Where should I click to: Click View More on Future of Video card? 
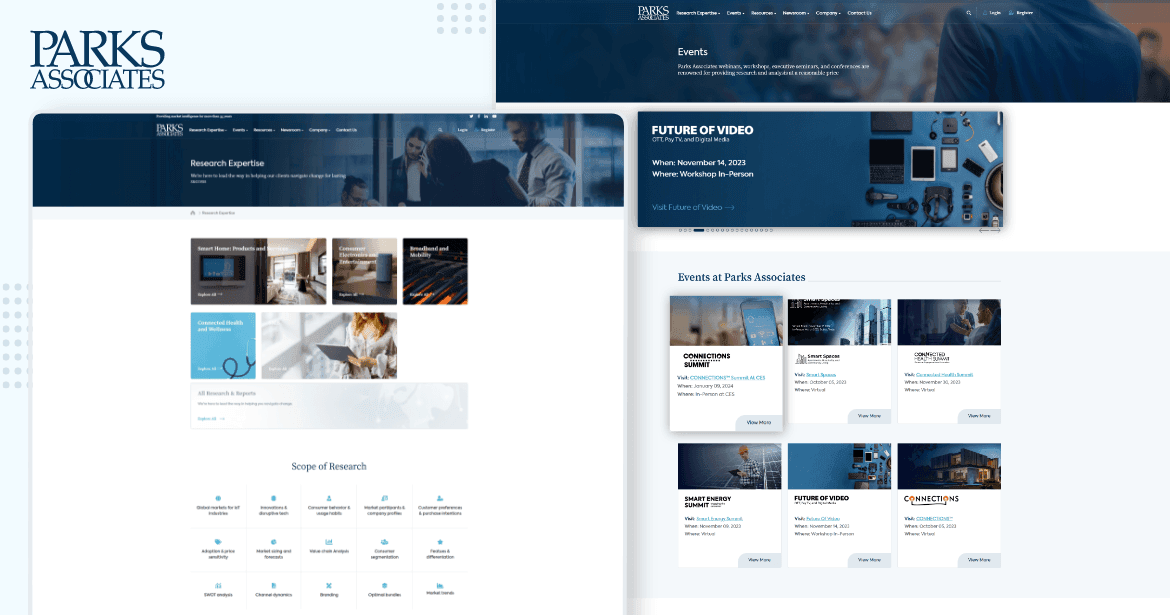869,560
